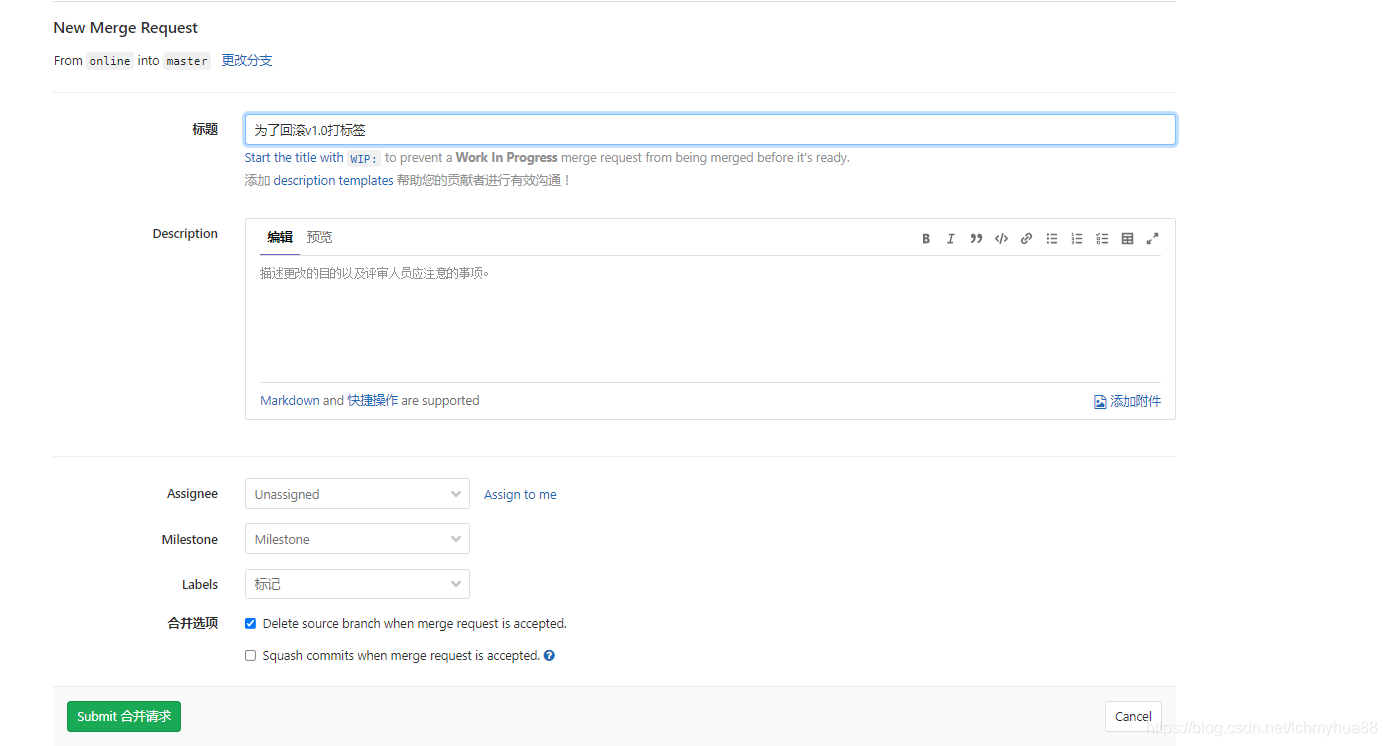Image resolution: width=1387 pixels, height=746 pixels.
Task: Toggle bold formatting in the description toolbar
Action: click(x=925, y=238)
